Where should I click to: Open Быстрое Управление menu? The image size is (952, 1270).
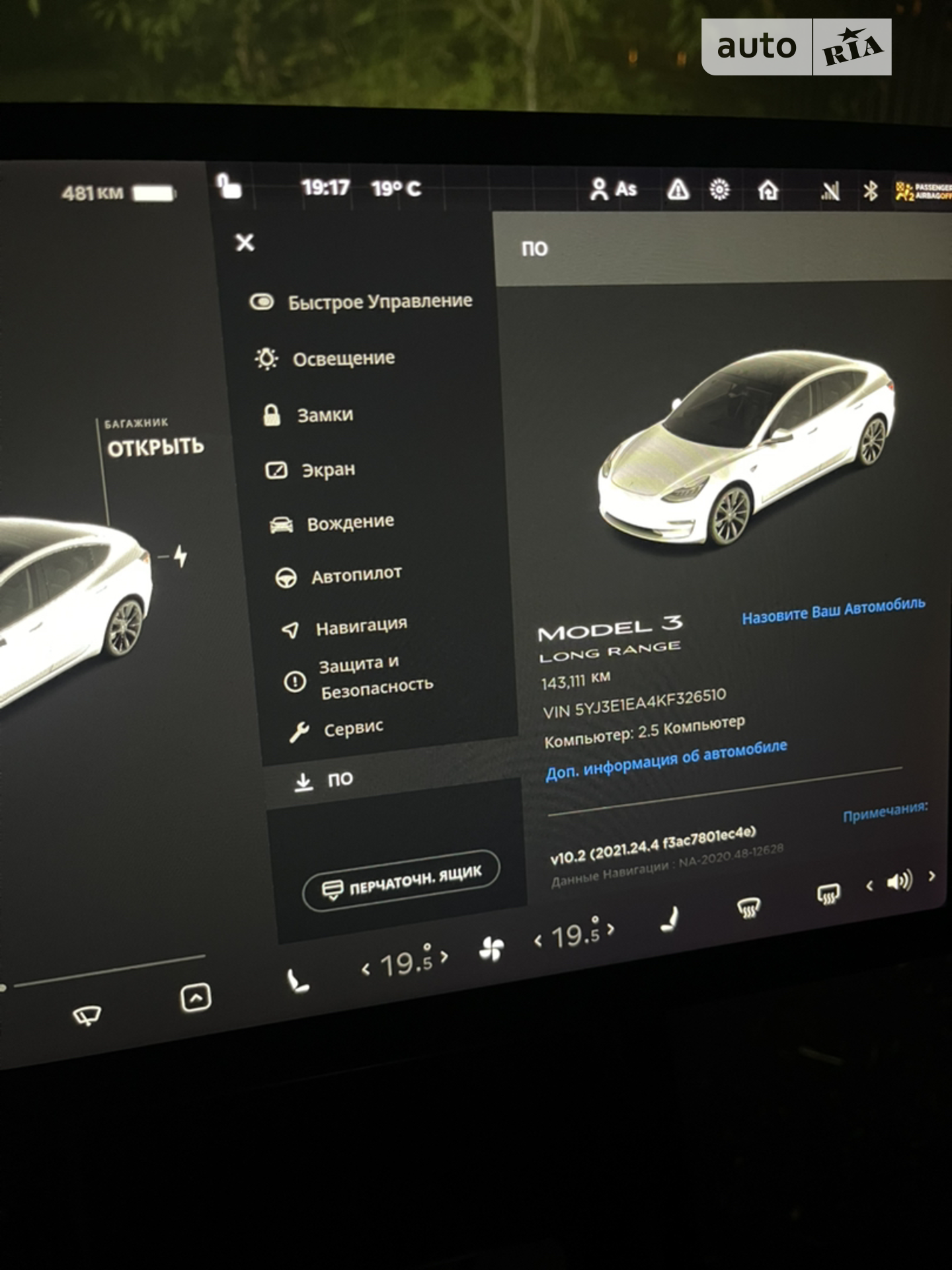point(360,302)
